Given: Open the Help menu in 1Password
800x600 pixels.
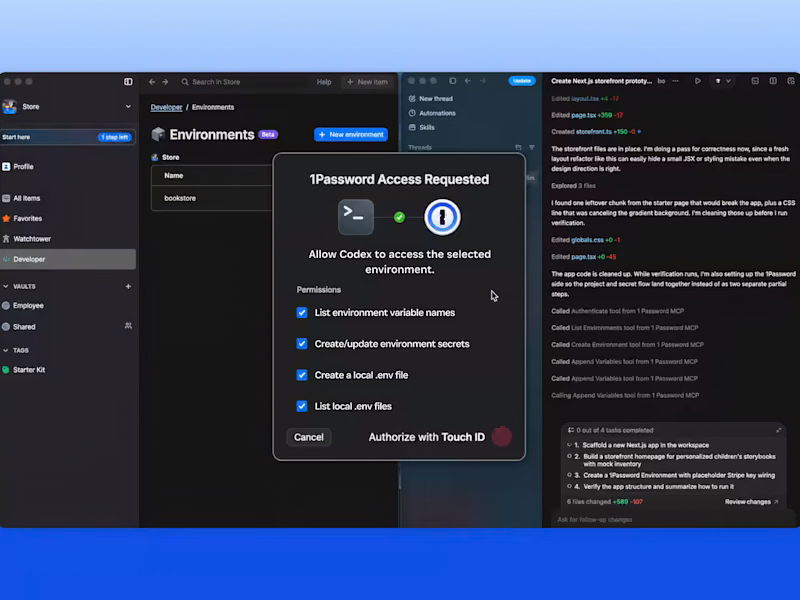Looking at the screenshot, I should point(324,82).
